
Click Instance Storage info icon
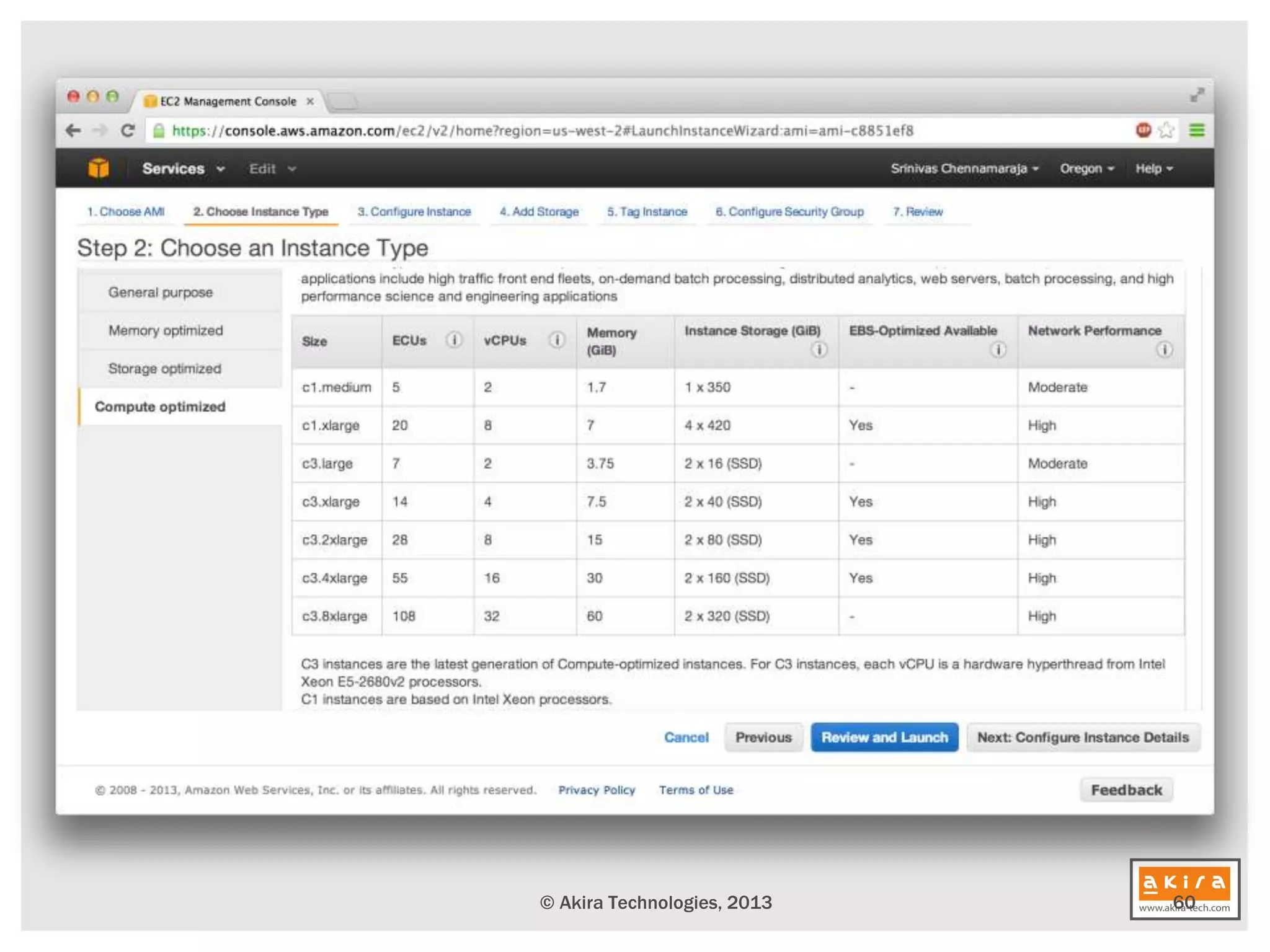click(x=819, y=350)
